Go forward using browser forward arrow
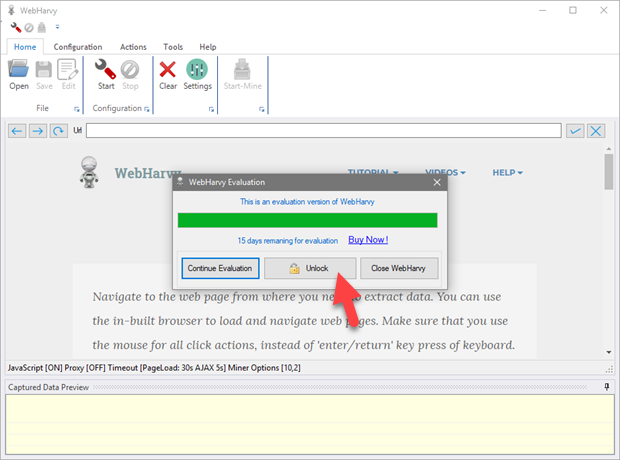The height and width of the screenshot is (460, 620). [x=37, y=131]
